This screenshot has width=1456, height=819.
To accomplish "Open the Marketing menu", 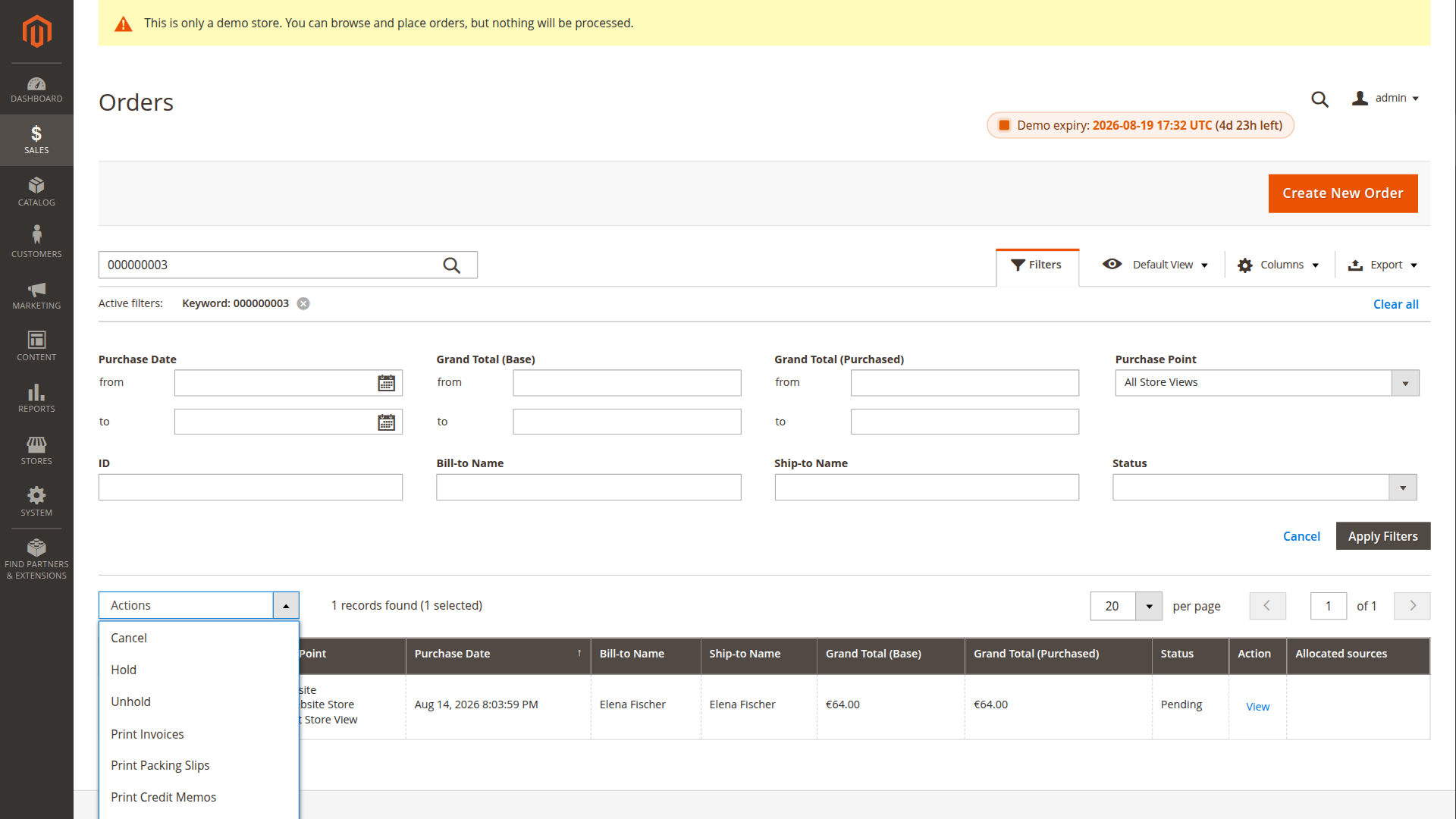I will coord(36,296).
